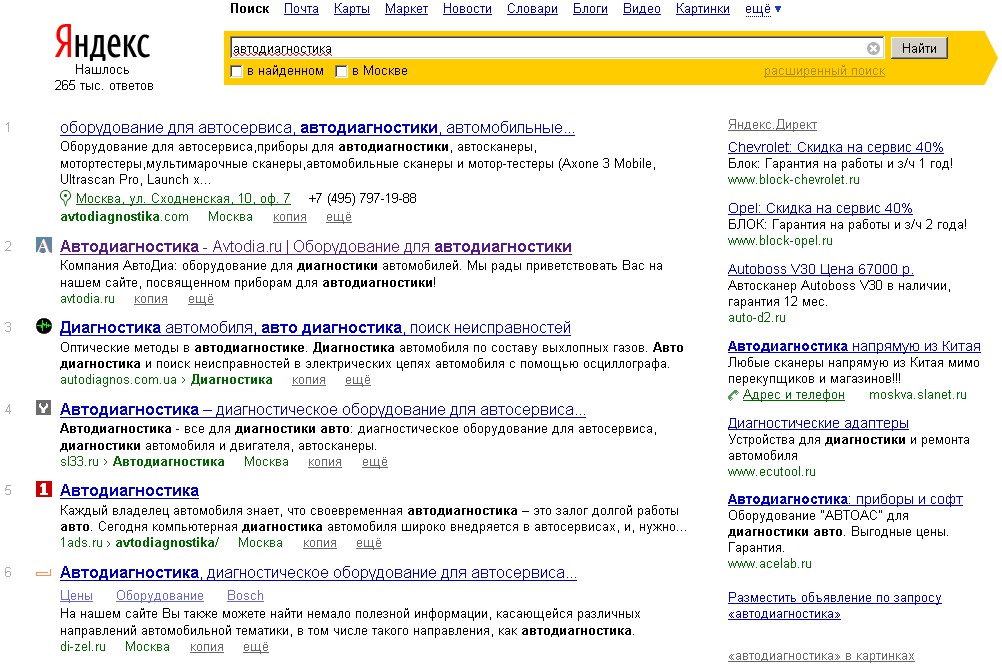Click 'ещё' under avtodiagnostika.com result
The width and height of the screenshot is (1002, 665).
(339, 217)
